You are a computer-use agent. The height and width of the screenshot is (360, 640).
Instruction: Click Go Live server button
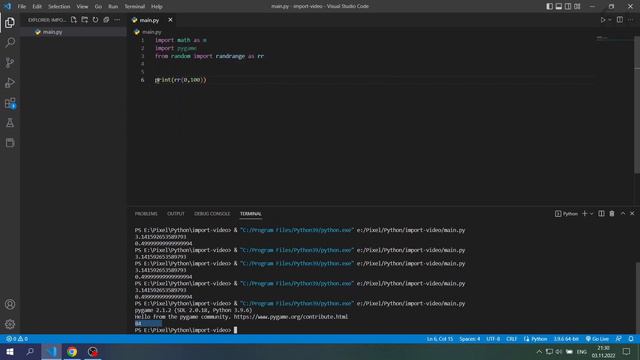598,339
